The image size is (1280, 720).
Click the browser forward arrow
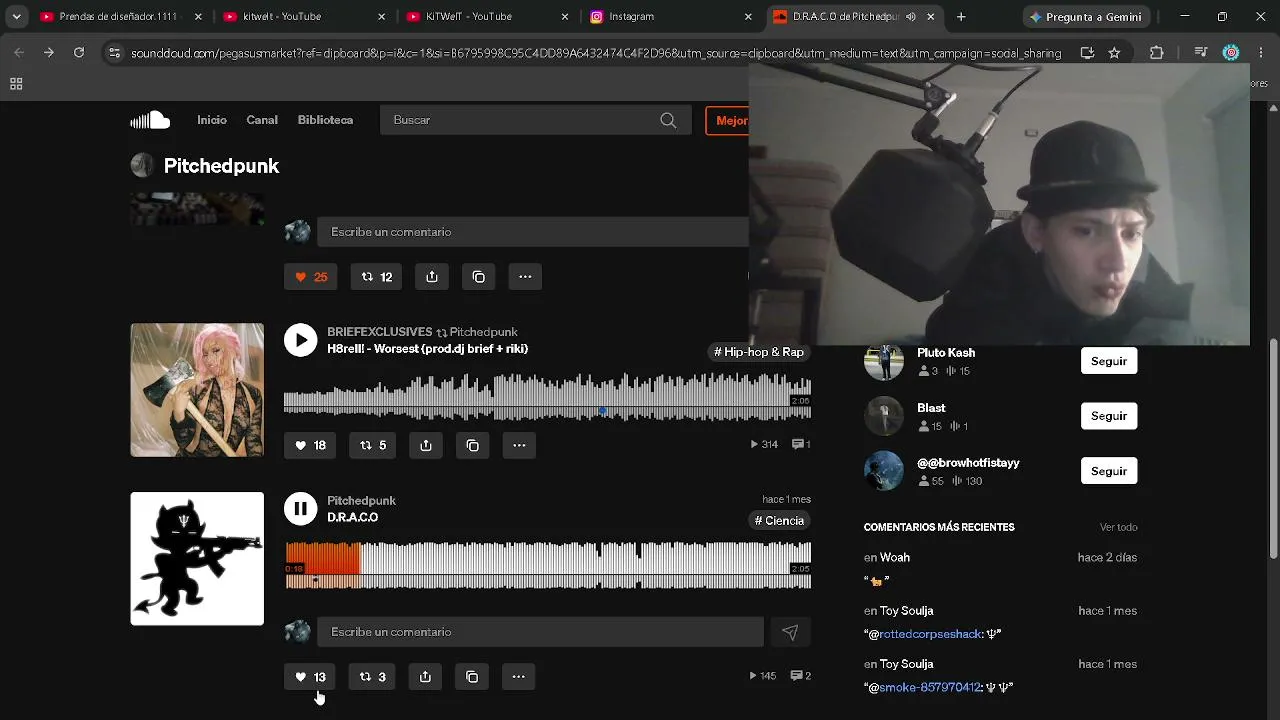point(49,53)
